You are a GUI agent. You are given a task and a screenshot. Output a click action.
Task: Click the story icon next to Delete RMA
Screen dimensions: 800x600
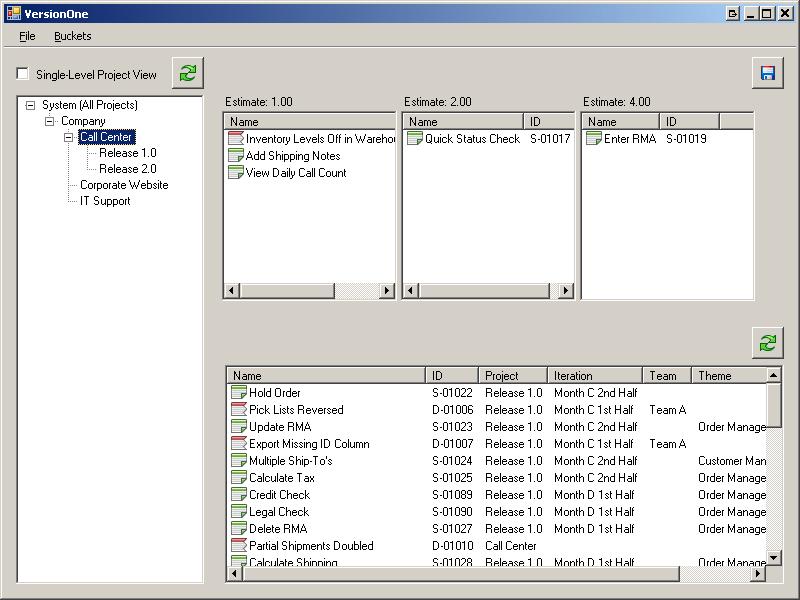click(x=239, y=528)
